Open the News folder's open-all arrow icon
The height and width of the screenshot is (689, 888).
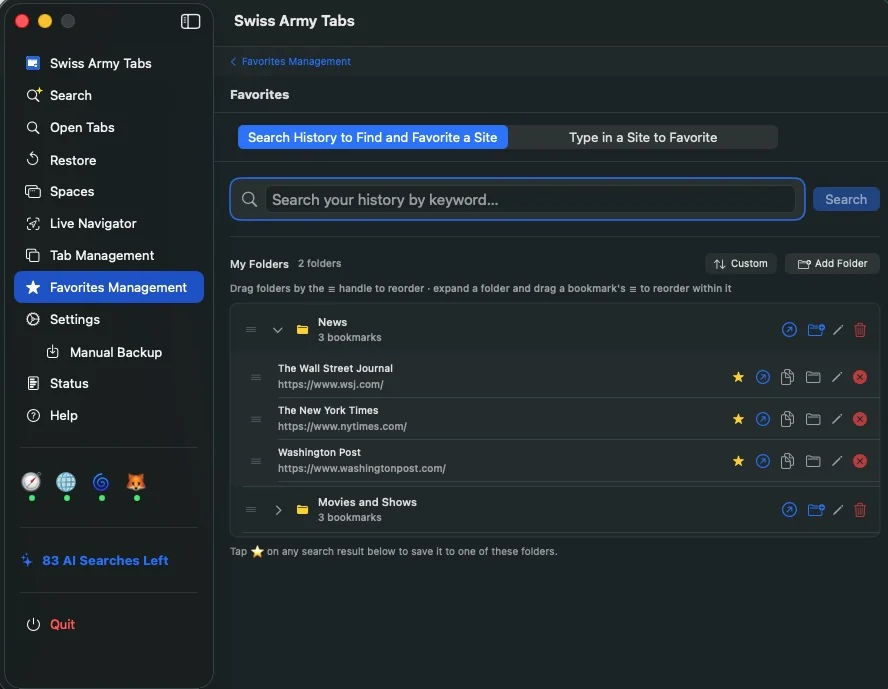789,329
